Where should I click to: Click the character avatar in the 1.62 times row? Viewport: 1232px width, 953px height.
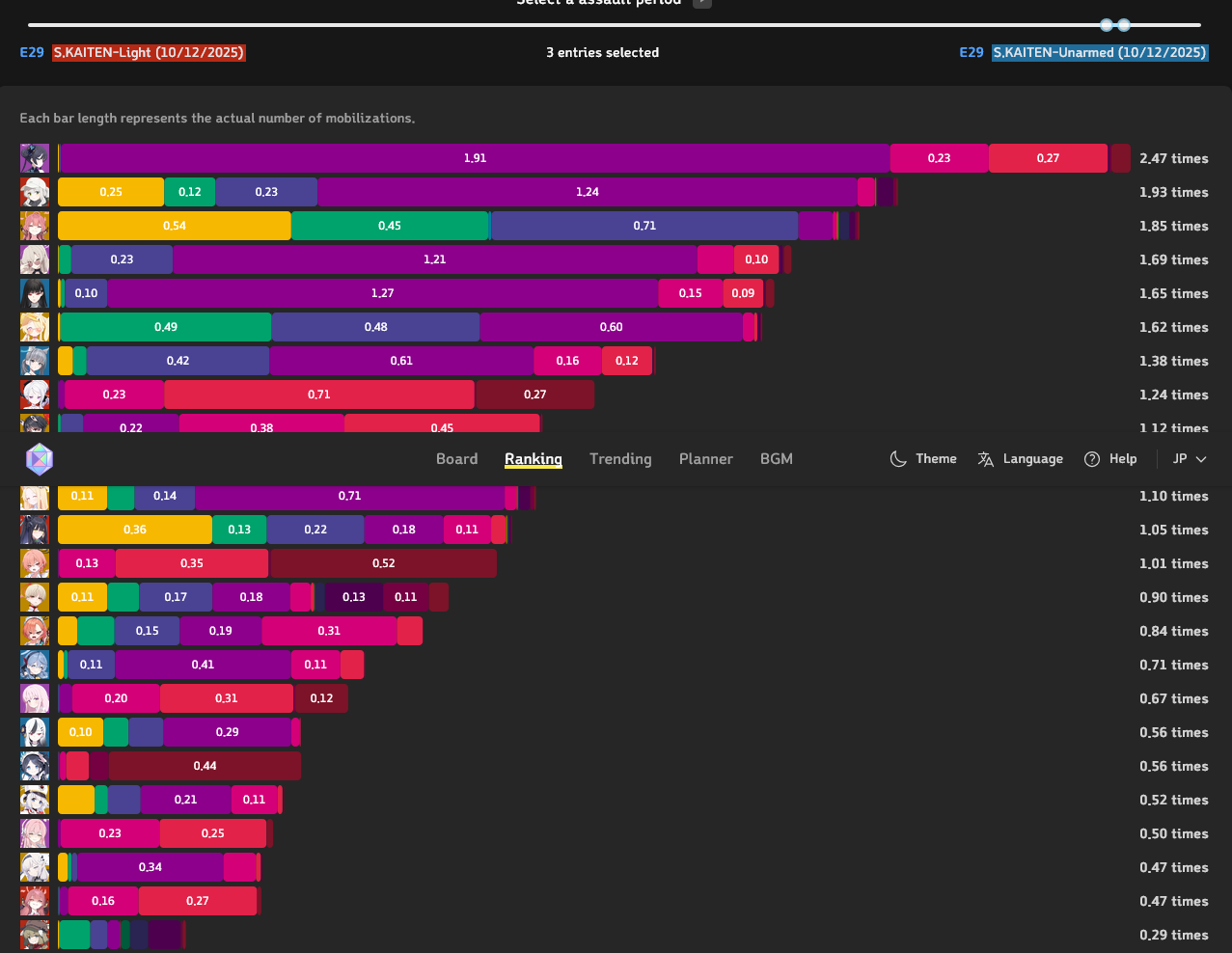tap(35, 327)
